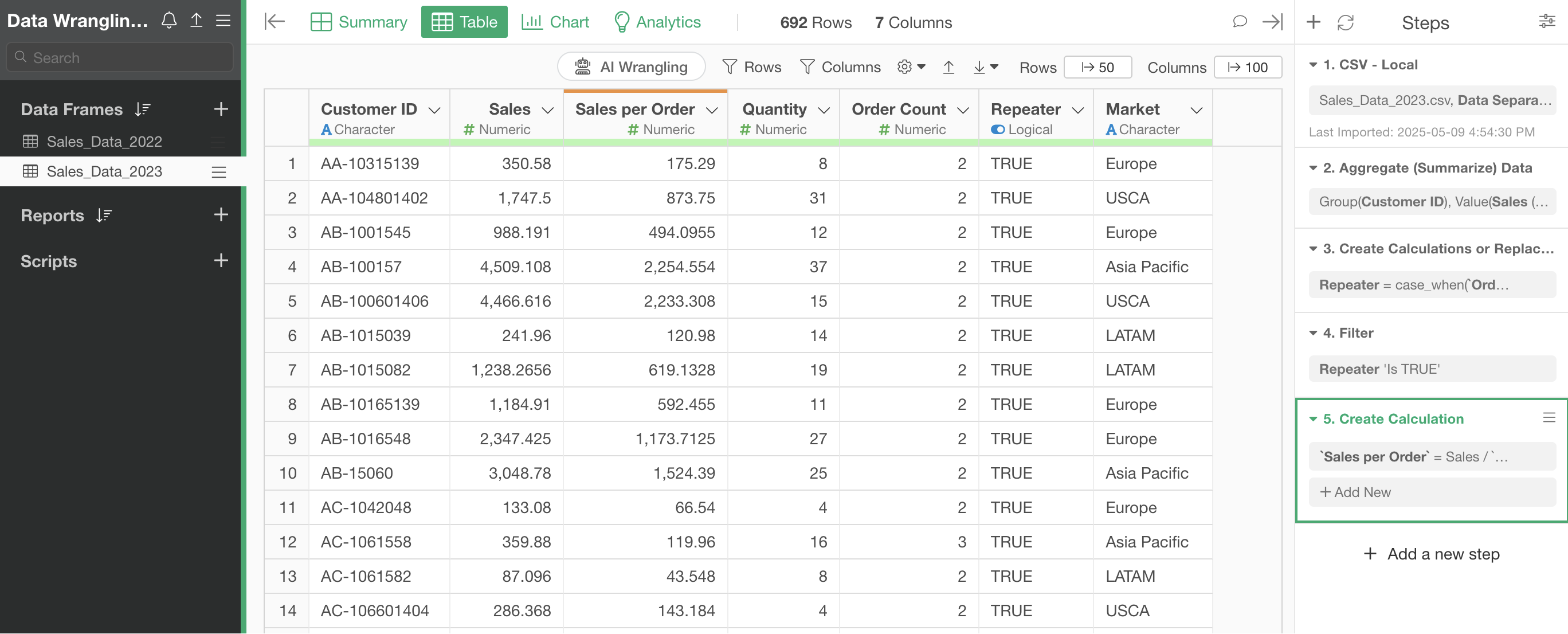The width and height of the screenshot is (1568, 634).
Task: Add a new Data Frame
Action: tap(221, 109)
